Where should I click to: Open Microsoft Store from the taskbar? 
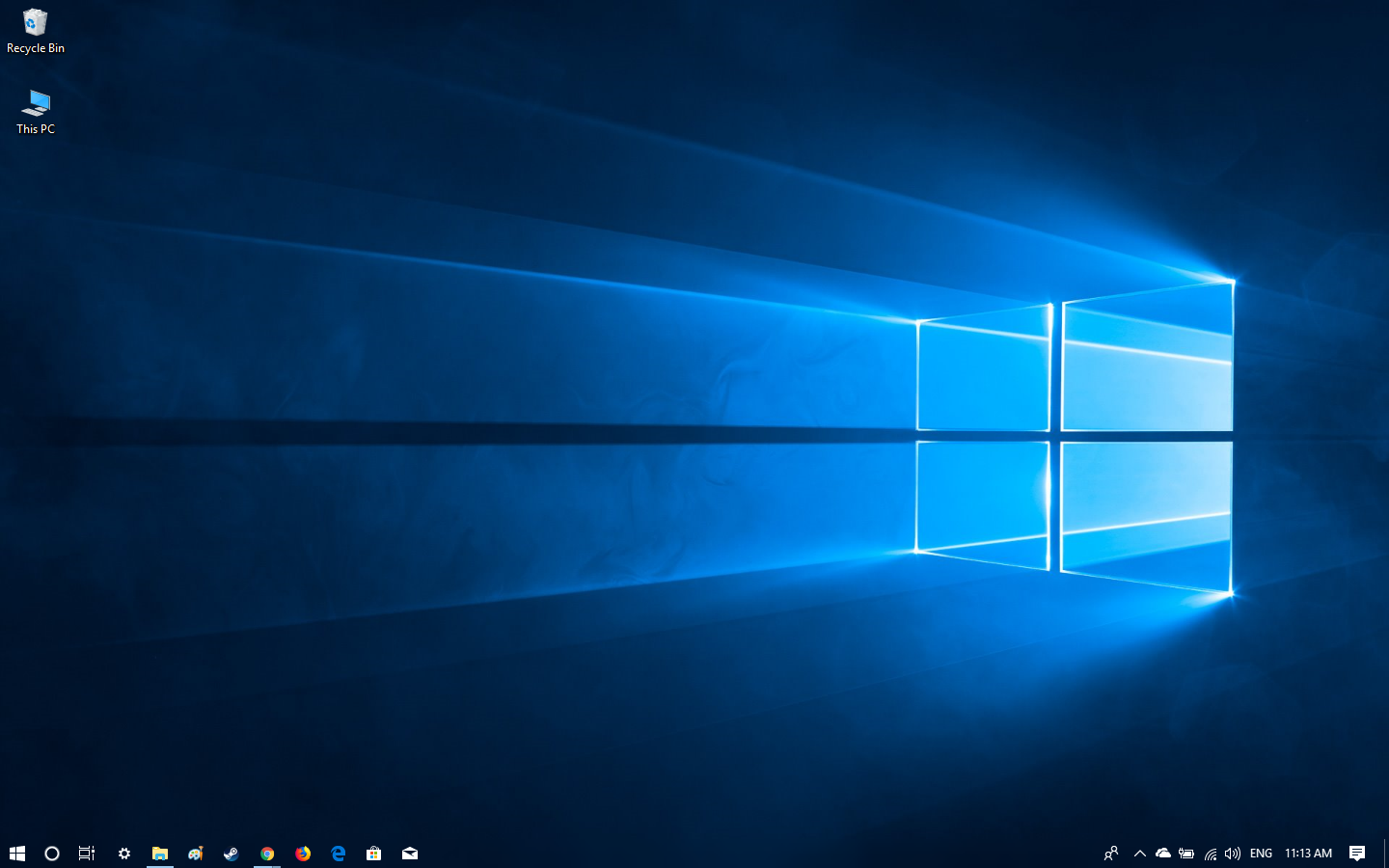(374, 854)
